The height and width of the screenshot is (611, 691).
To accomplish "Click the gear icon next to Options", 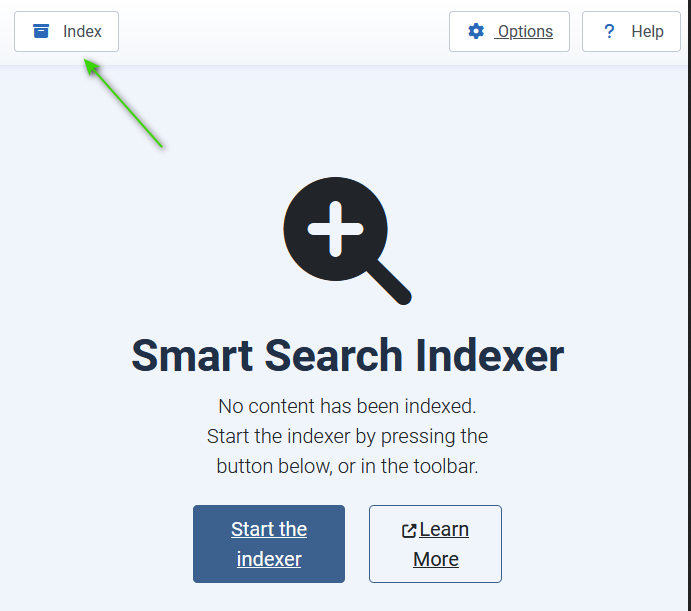I will (476, 31).
